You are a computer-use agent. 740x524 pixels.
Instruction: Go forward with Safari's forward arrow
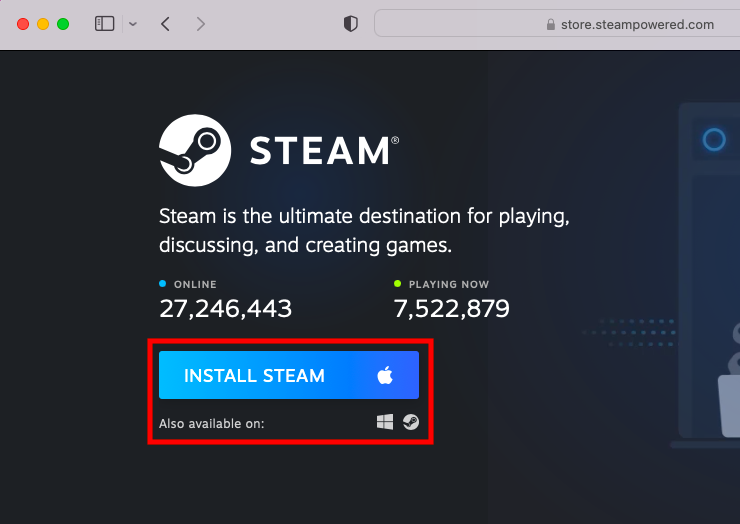click(x=201, y=24)
